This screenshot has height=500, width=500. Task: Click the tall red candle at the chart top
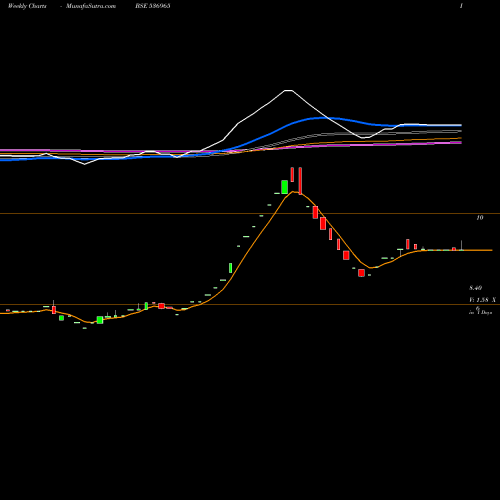[x=300, y=181]
